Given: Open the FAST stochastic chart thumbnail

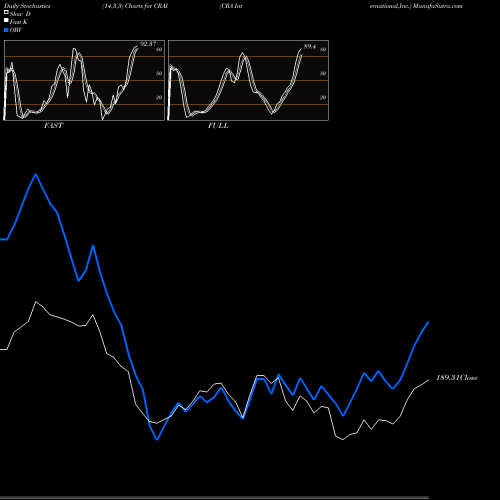Looking at the screenshot, I should pyautogui.click(x=84, y=80).
